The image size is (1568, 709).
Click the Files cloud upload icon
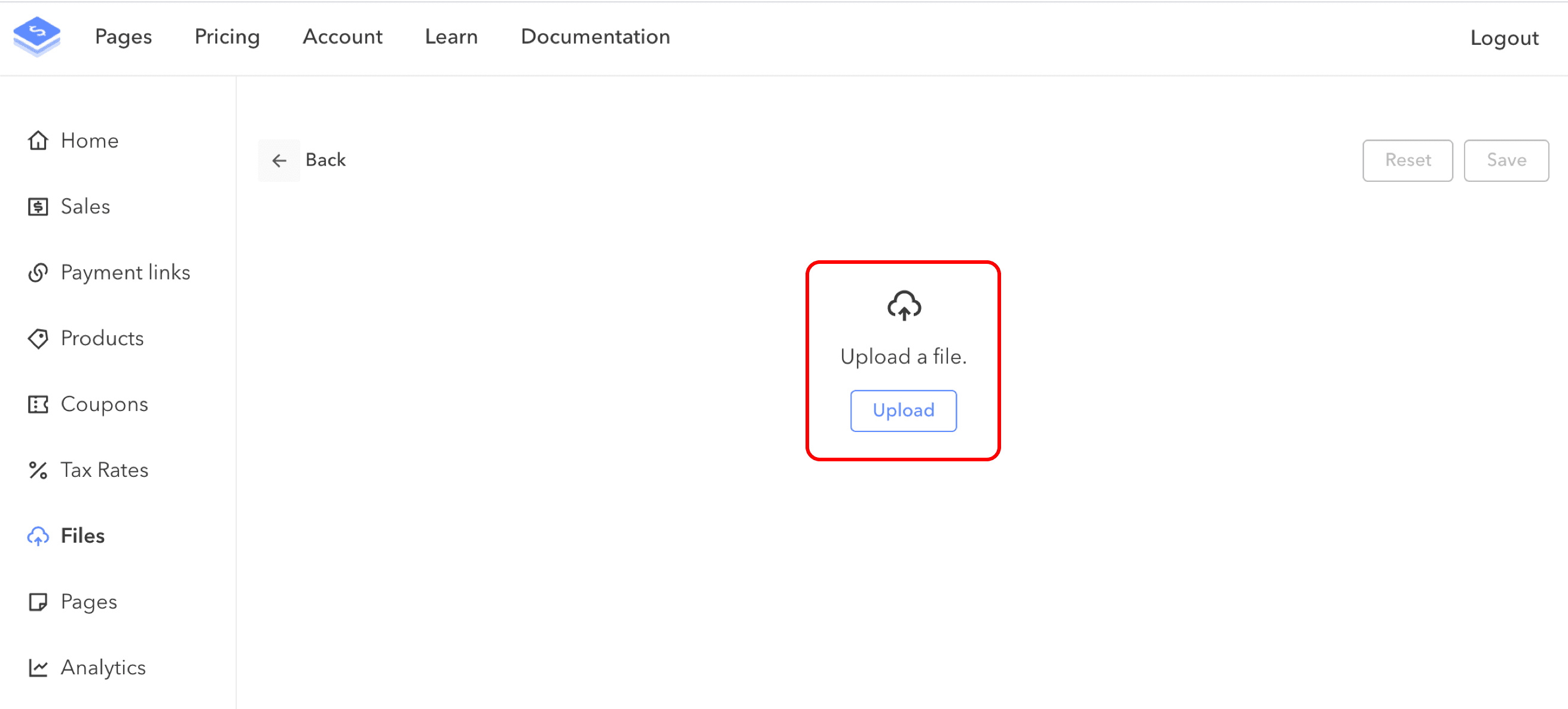pyautogui.click(x=38, y=536)
